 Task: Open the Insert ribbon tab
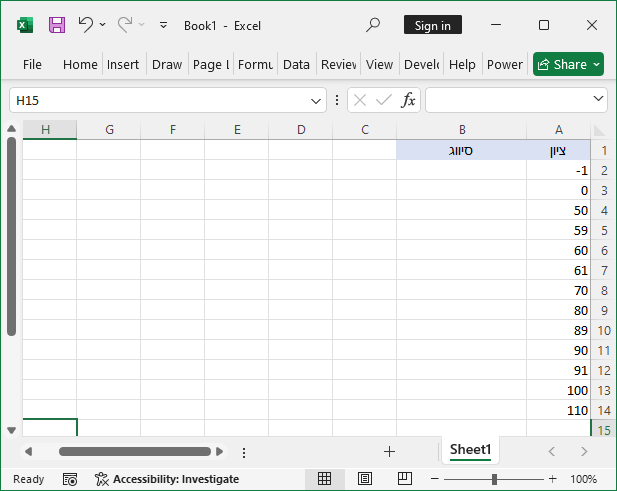tap(123, 64)
